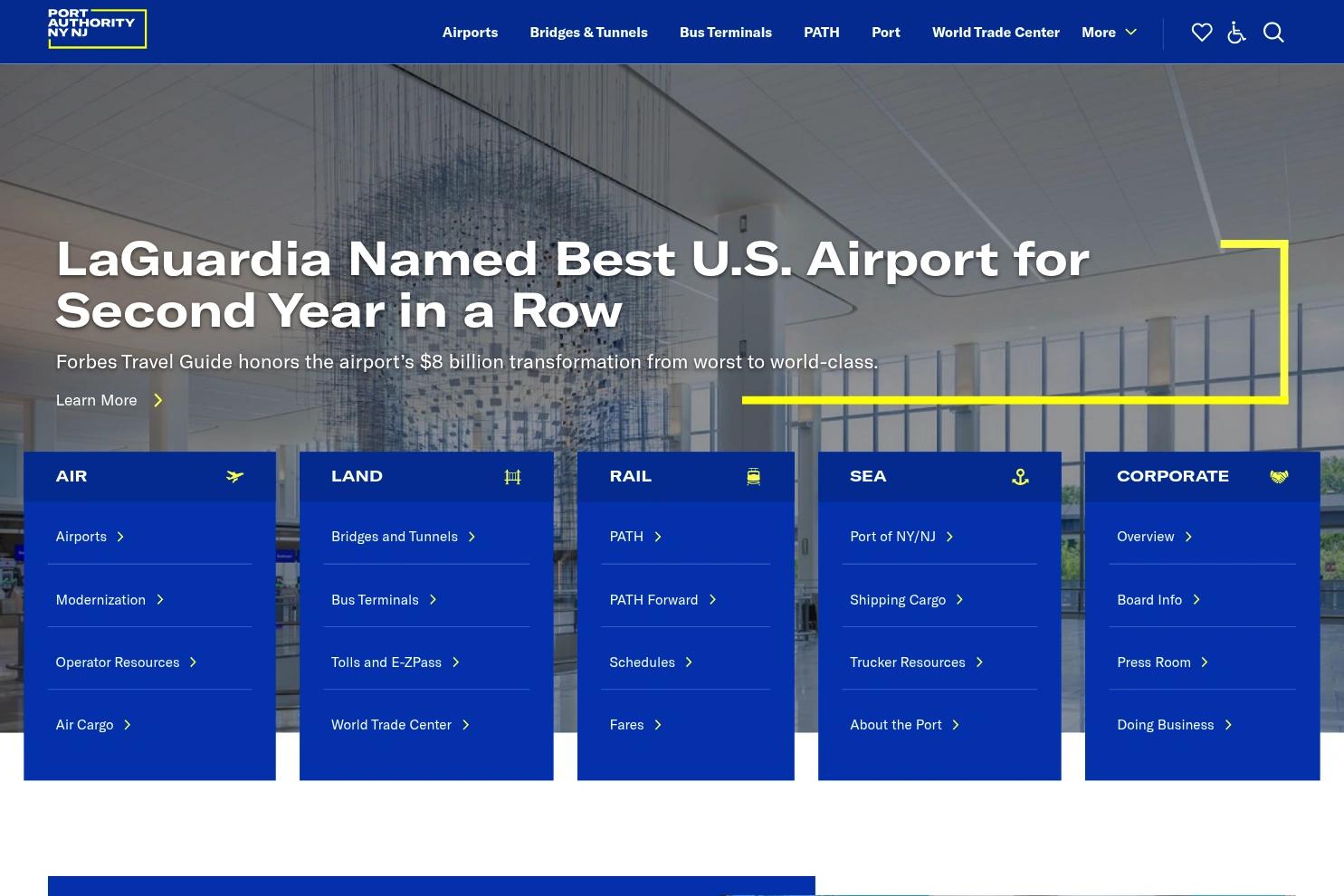The image size is (1344, 896).
Task: Open the Bridges & Tunnels top menu
Action: click(x=588, y=33)
